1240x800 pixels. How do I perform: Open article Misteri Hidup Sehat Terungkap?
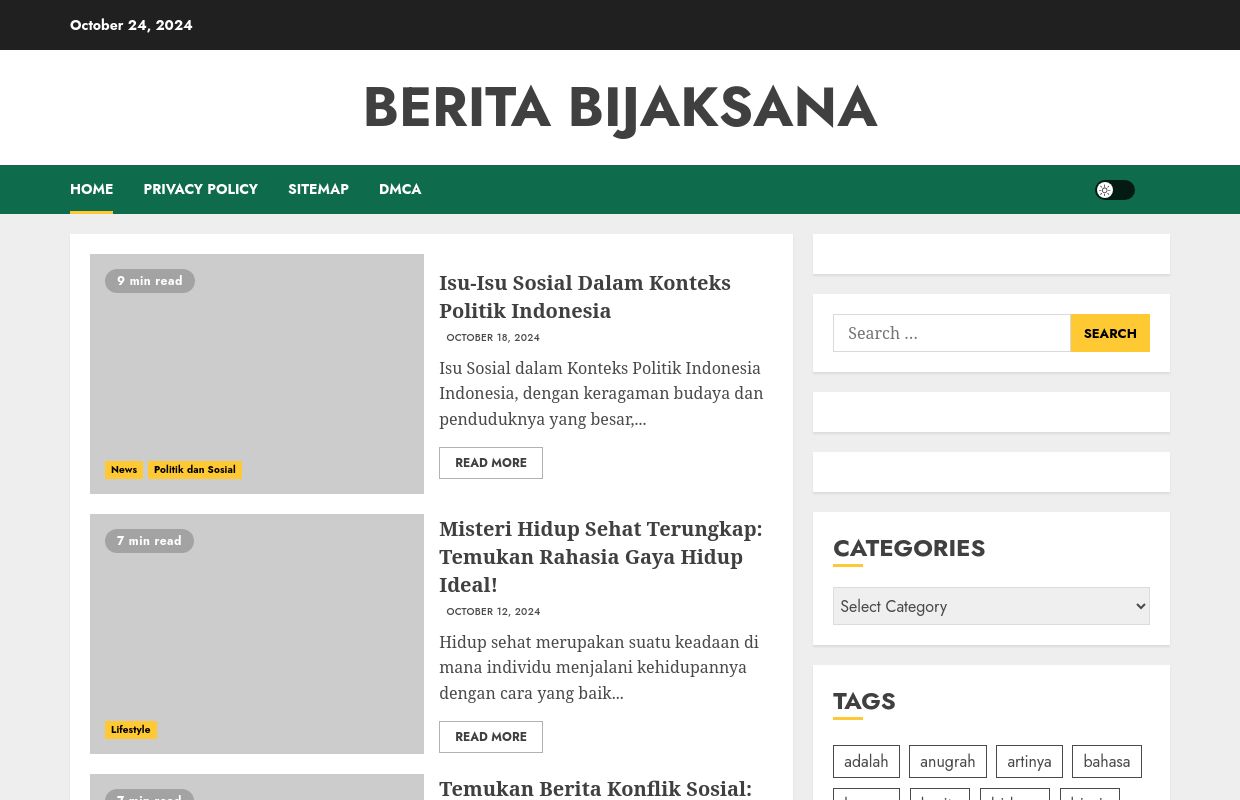point(601,557)
